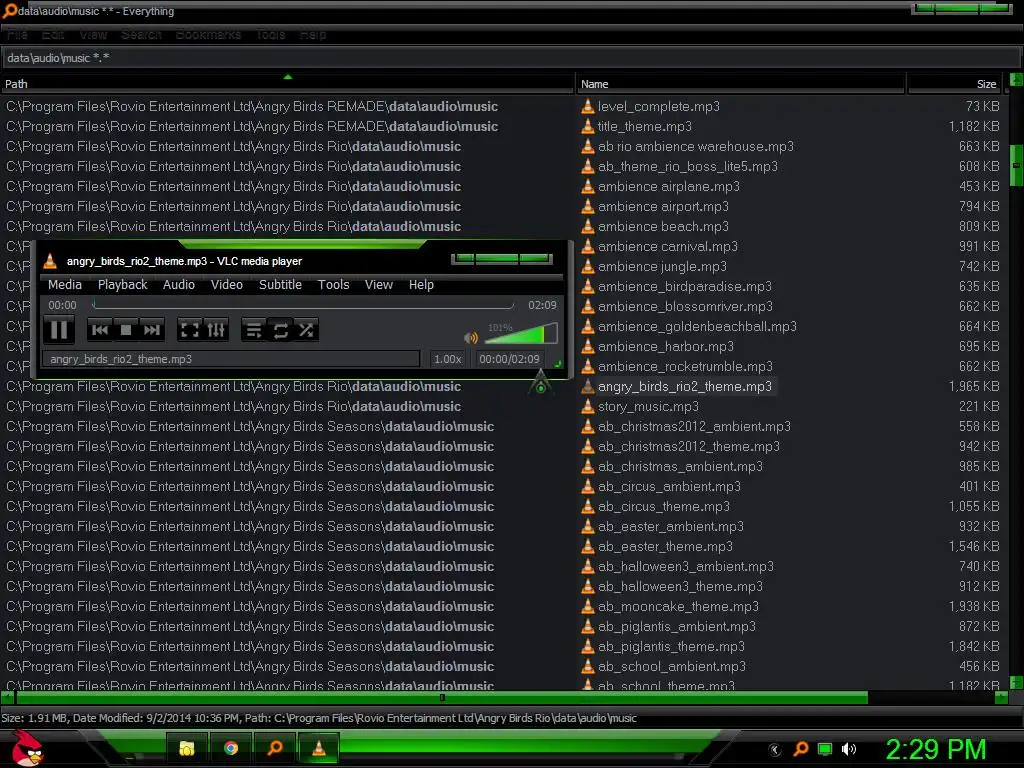Click icon of ab_halloween3_ambient.mp3
The height and width of the screenshot is (768, 1024).
[588, 567]
